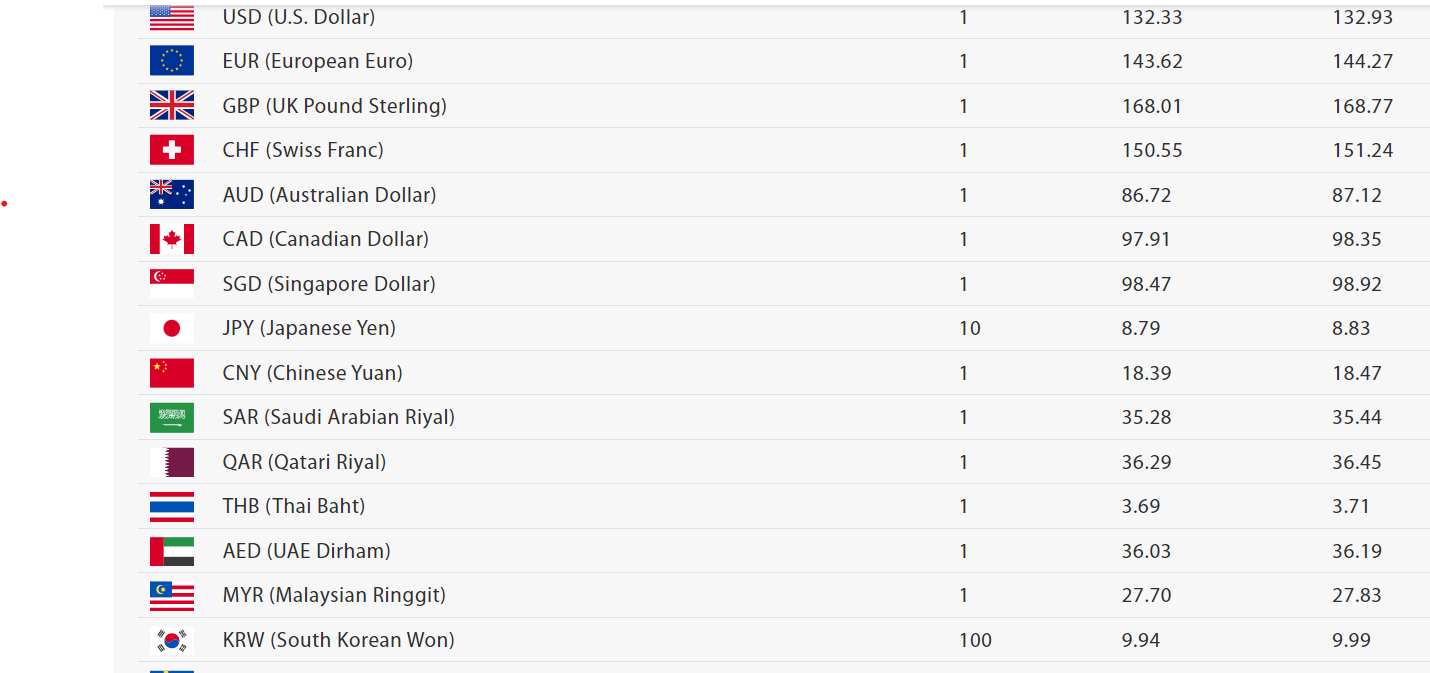
Task: Click the Chinese flag icon
Action: point(172,372)
